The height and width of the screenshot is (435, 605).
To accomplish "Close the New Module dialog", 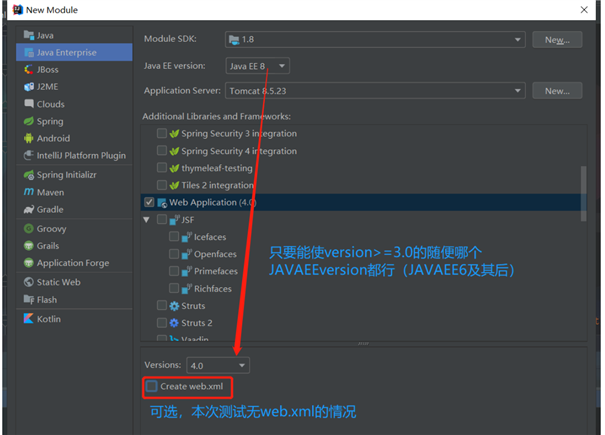I will 584,10.
